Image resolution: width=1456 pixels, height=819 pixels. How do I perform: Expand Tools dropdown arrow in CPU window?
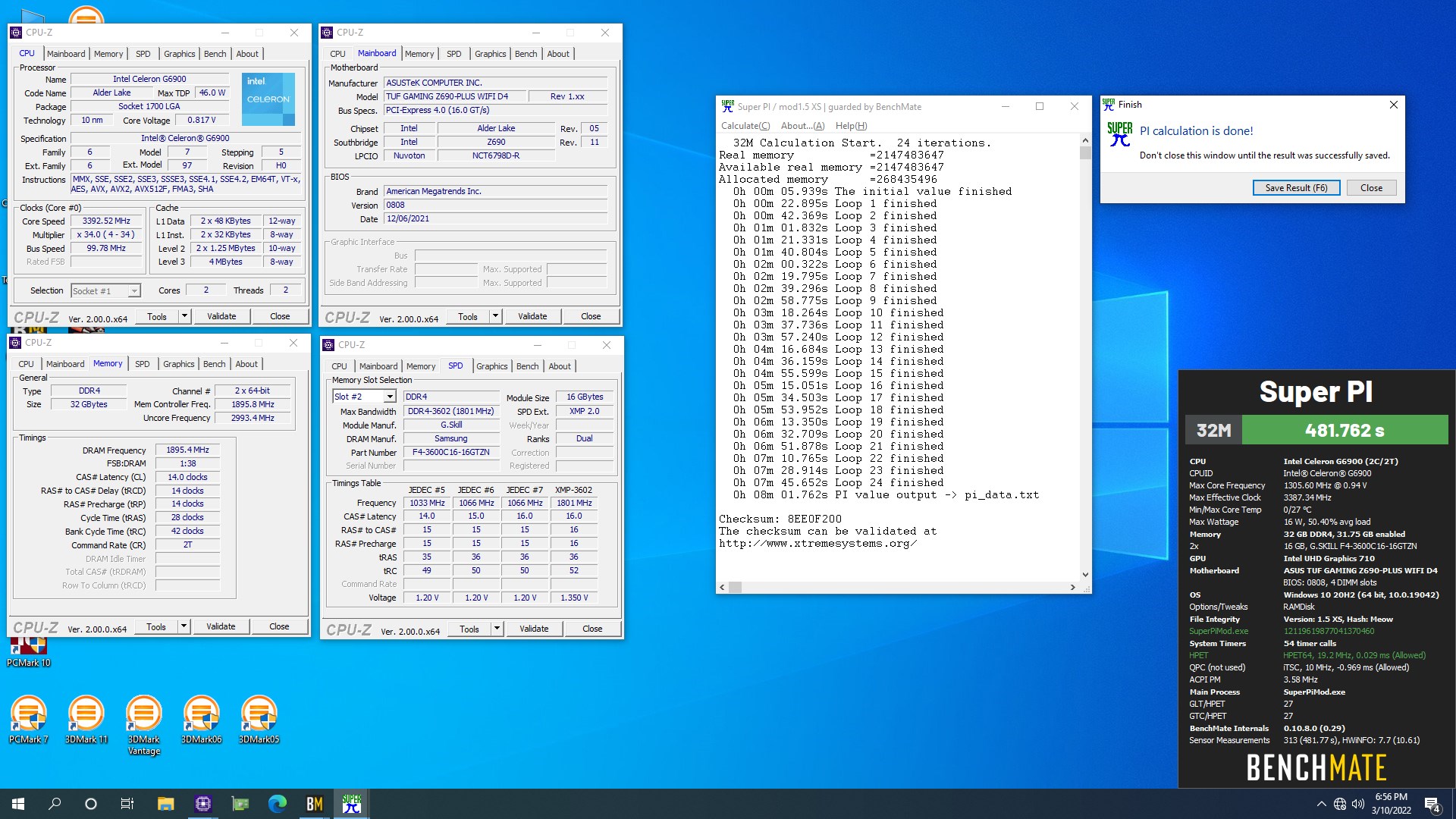coord(184,316)
